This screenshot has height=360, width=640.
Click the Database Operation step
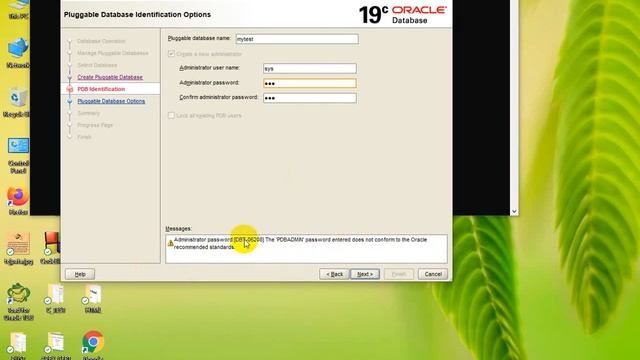coord(101,41)
